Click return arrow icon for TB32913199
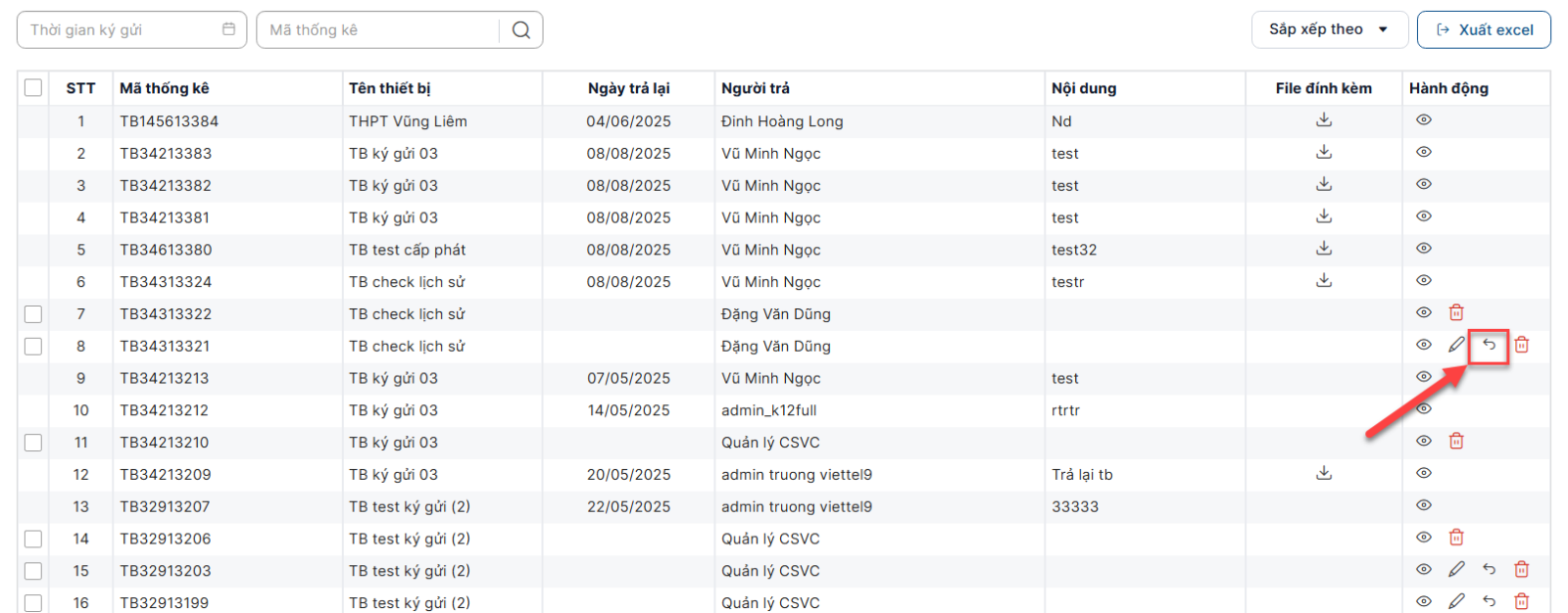The image size is (1568, 613). pyautogui.click(x=1489, y=601)
